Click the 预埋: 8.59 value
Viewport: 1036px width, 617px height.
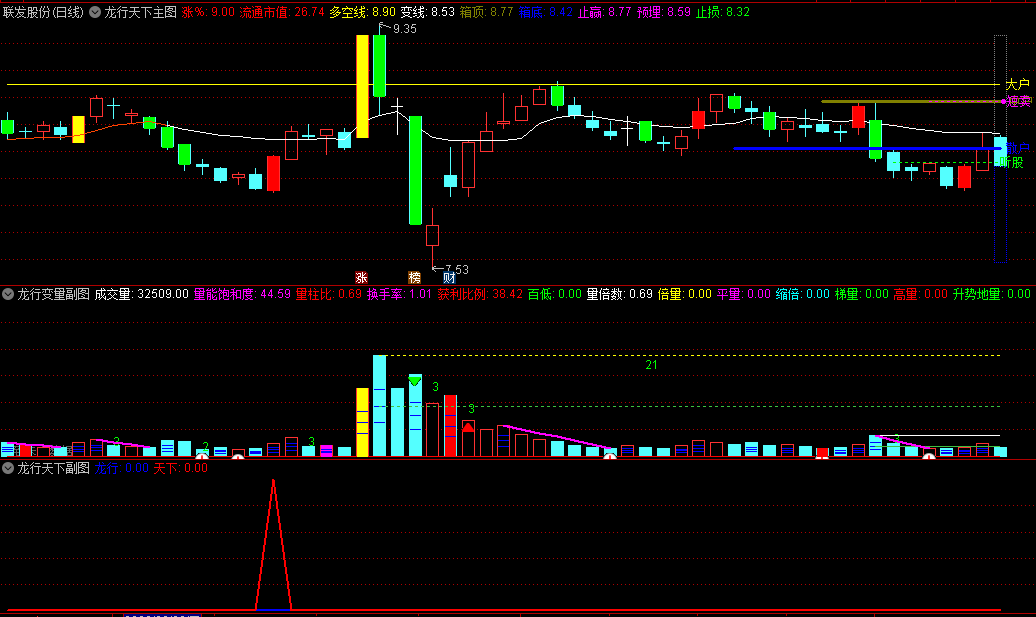(x=663, y=12)
